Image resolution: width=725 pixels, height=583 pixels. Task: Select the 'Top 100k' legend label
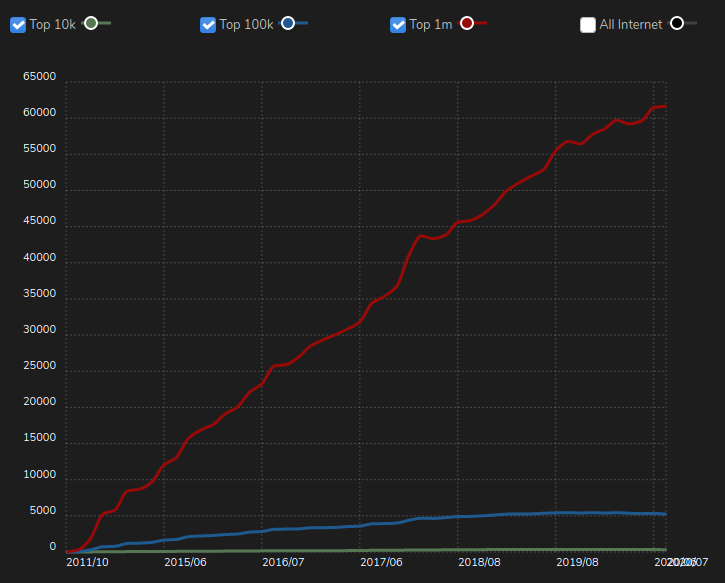[x=246, y=25]
